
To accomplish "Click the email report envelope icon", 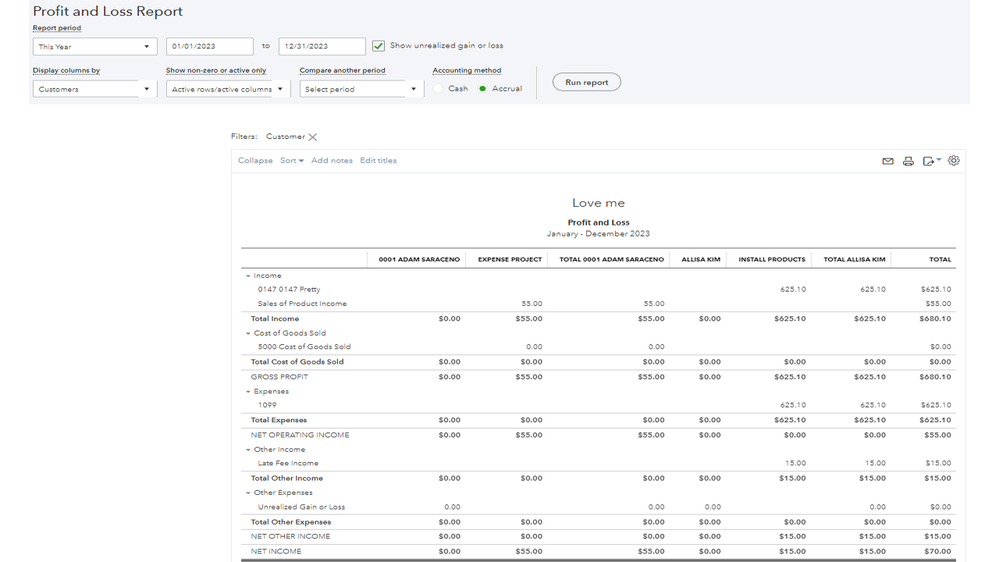I will coord(887,161).
